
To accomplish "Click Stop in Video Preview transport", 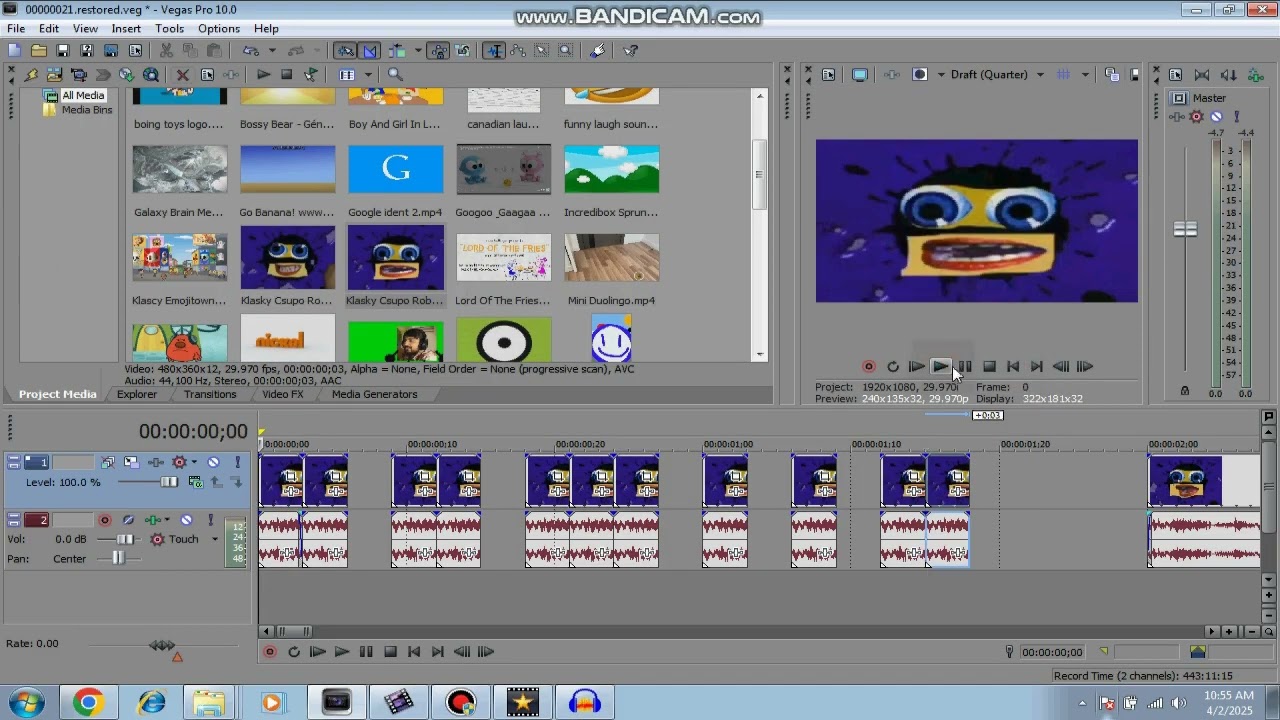I will [x=989, y=367].
